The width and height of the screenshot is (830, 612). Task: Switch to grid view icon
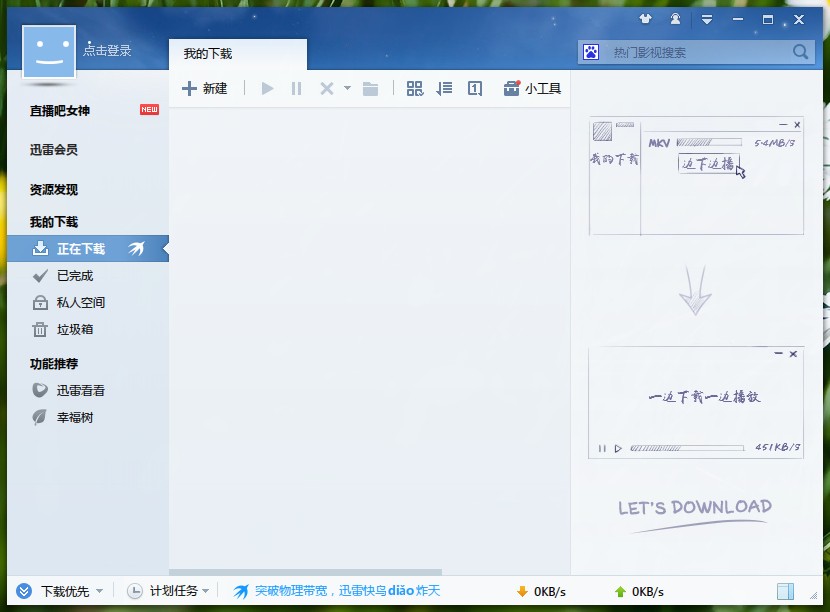click(414, 88)
